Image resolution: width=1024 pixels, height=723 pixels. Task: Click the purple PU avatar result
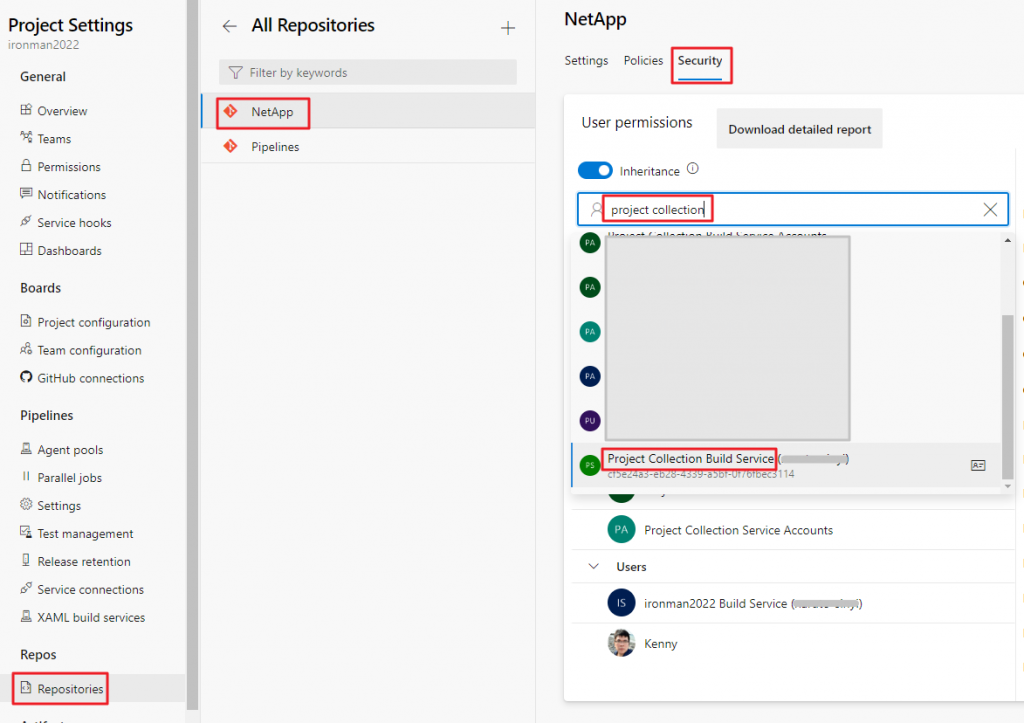(590, 421)
